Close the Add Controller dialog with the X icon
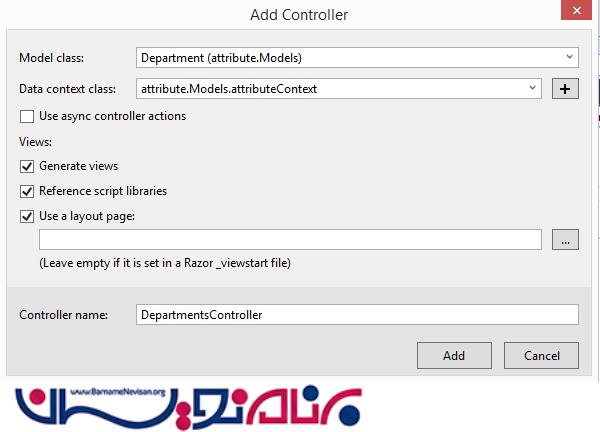This screenshot has height=432, width=600. click(x=577, y=10)
